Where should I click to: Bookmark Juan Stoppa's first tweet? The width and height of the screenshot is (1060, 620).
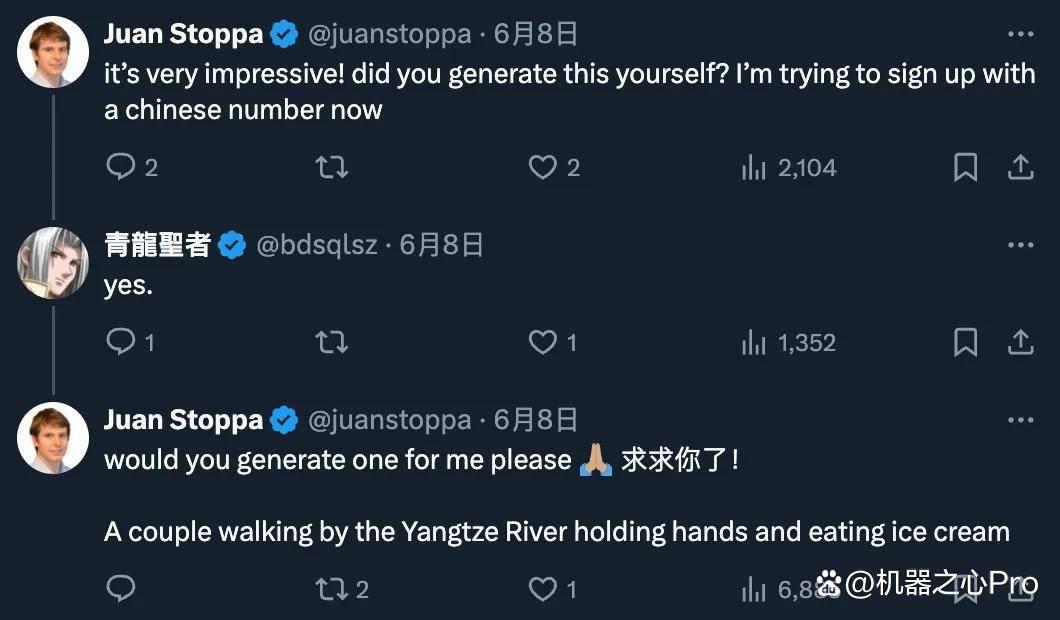tap(965, 167)
